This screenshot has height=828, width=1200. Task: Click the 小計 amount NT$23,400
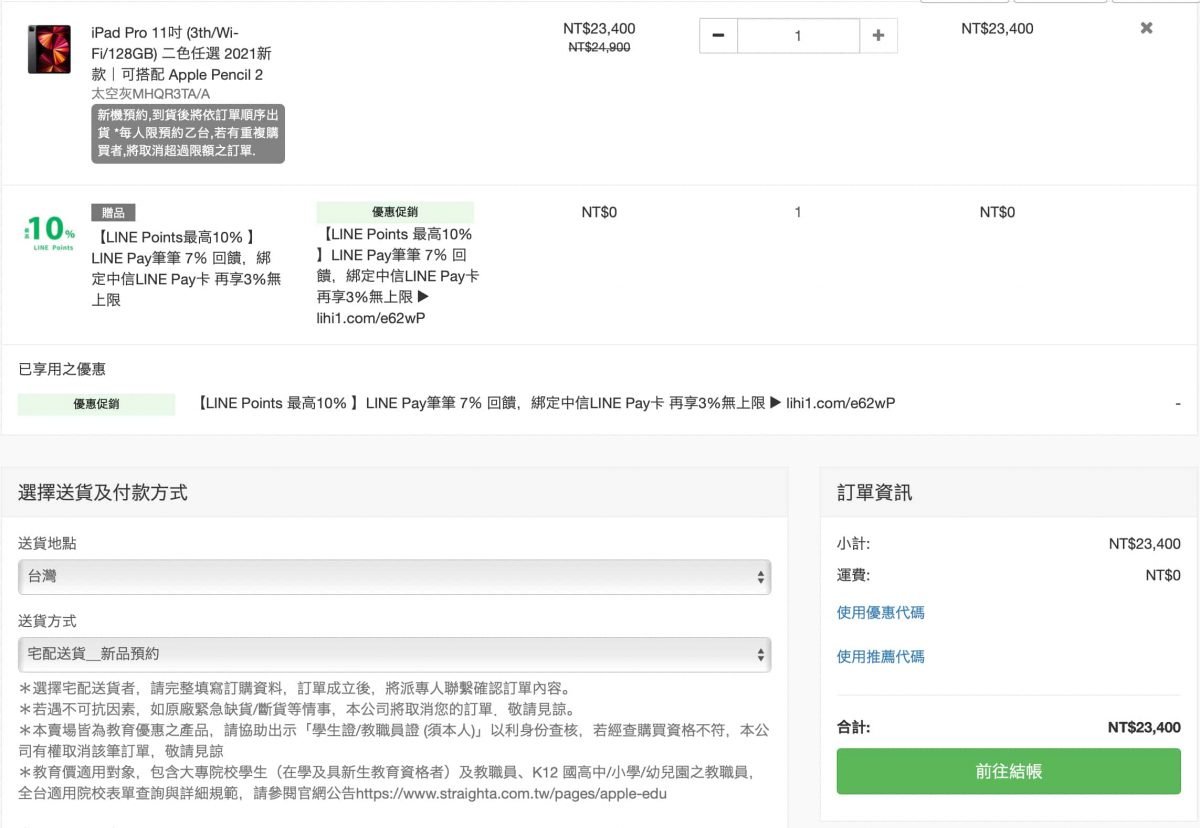point(1145,544)
